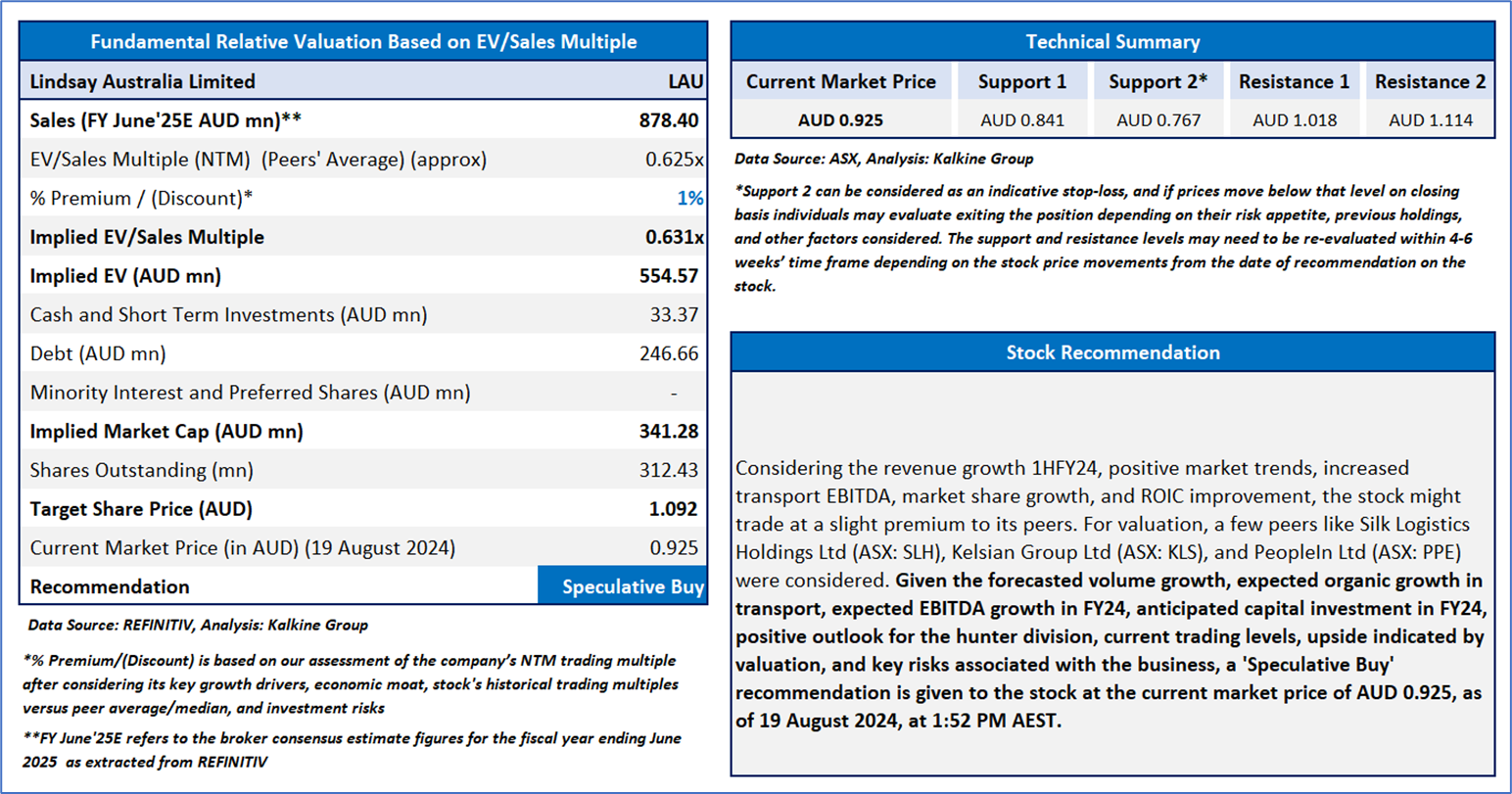Select the Support 1 value 'AUD 0.841'
The width and height of the screenshot is (1512, 794).
coord(1021,120)
